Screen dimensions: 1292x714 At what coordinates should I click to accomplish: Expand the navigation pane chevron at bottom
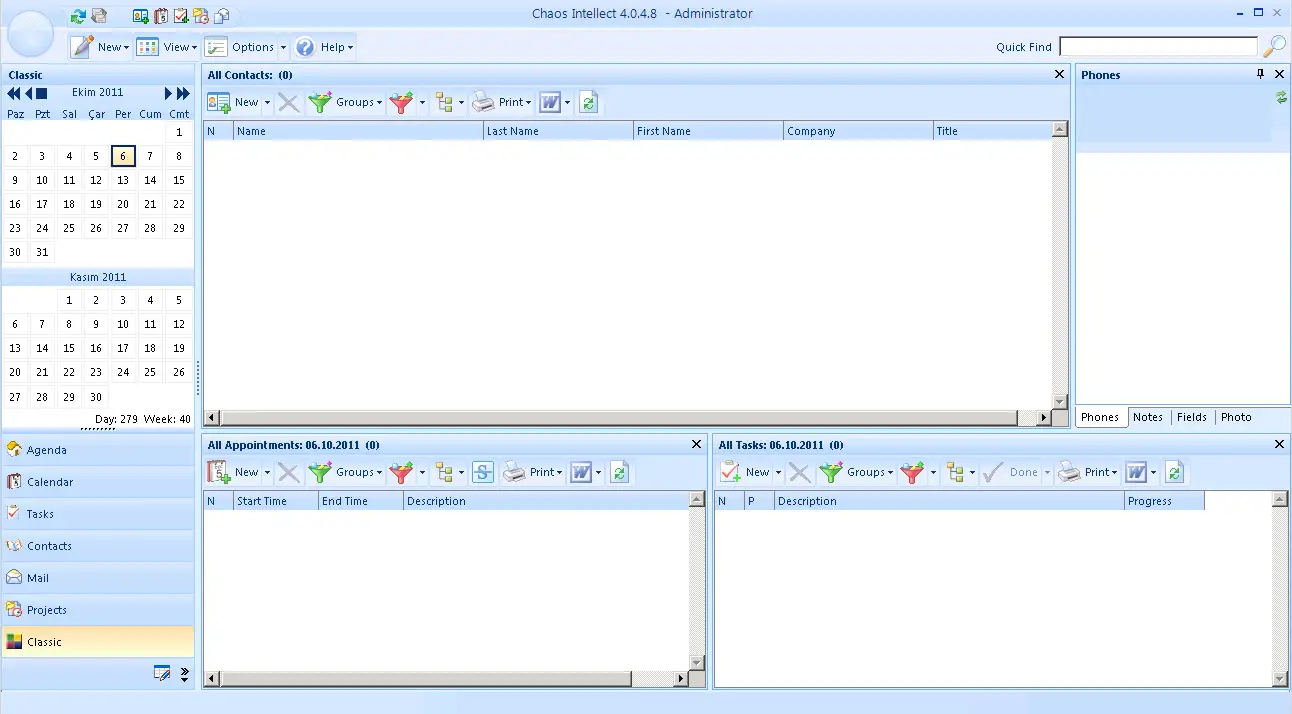coord(184,674)
